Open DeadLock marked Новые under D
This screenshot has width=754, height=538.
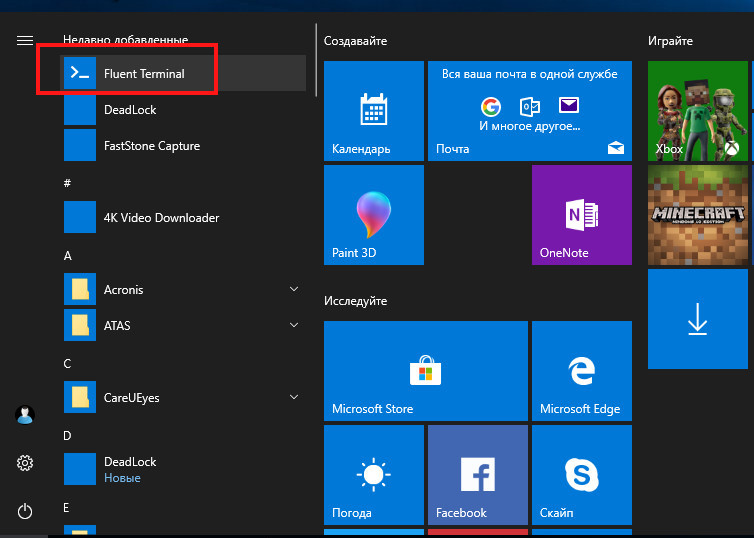point(183,469)
